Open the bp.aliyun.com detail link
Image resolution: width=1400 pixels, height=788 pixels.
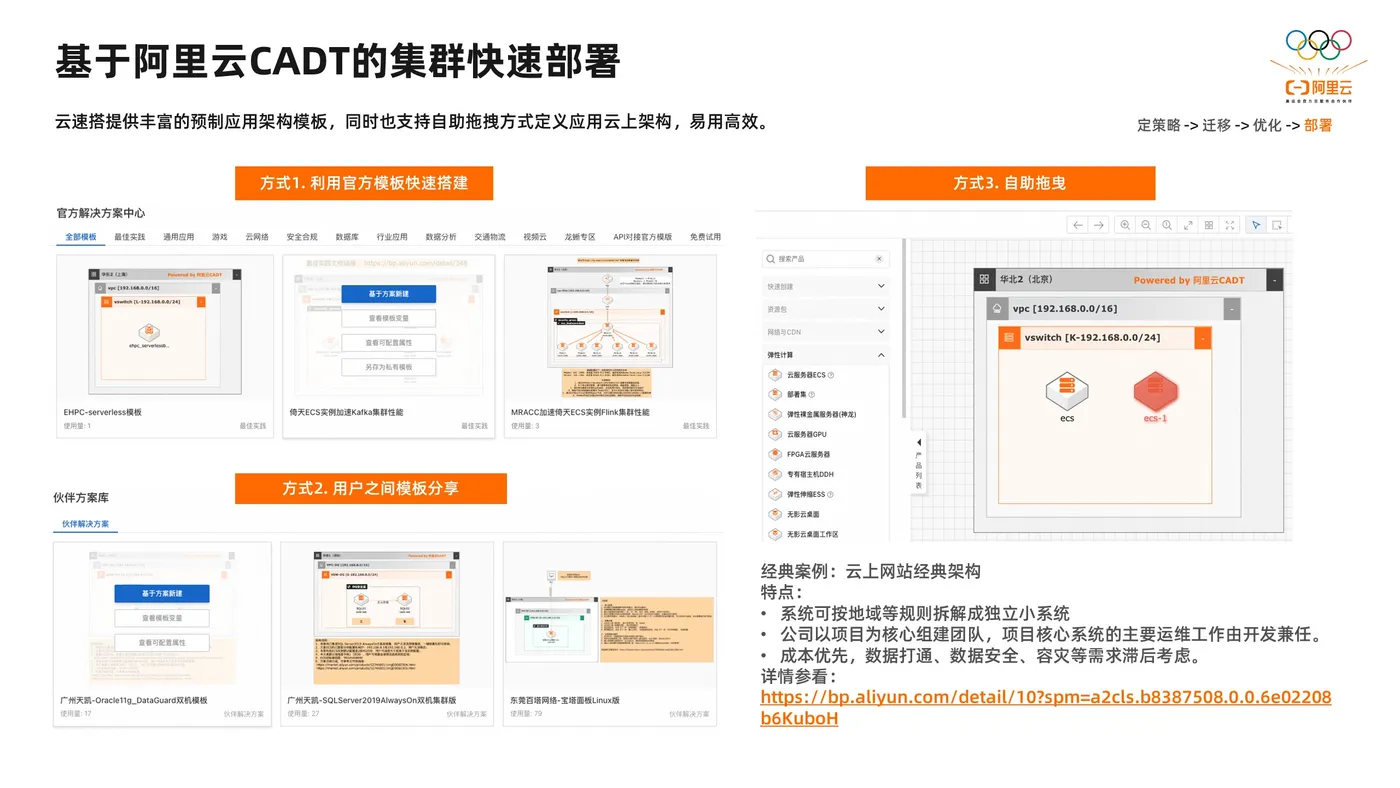click(x=1046, y=708)
